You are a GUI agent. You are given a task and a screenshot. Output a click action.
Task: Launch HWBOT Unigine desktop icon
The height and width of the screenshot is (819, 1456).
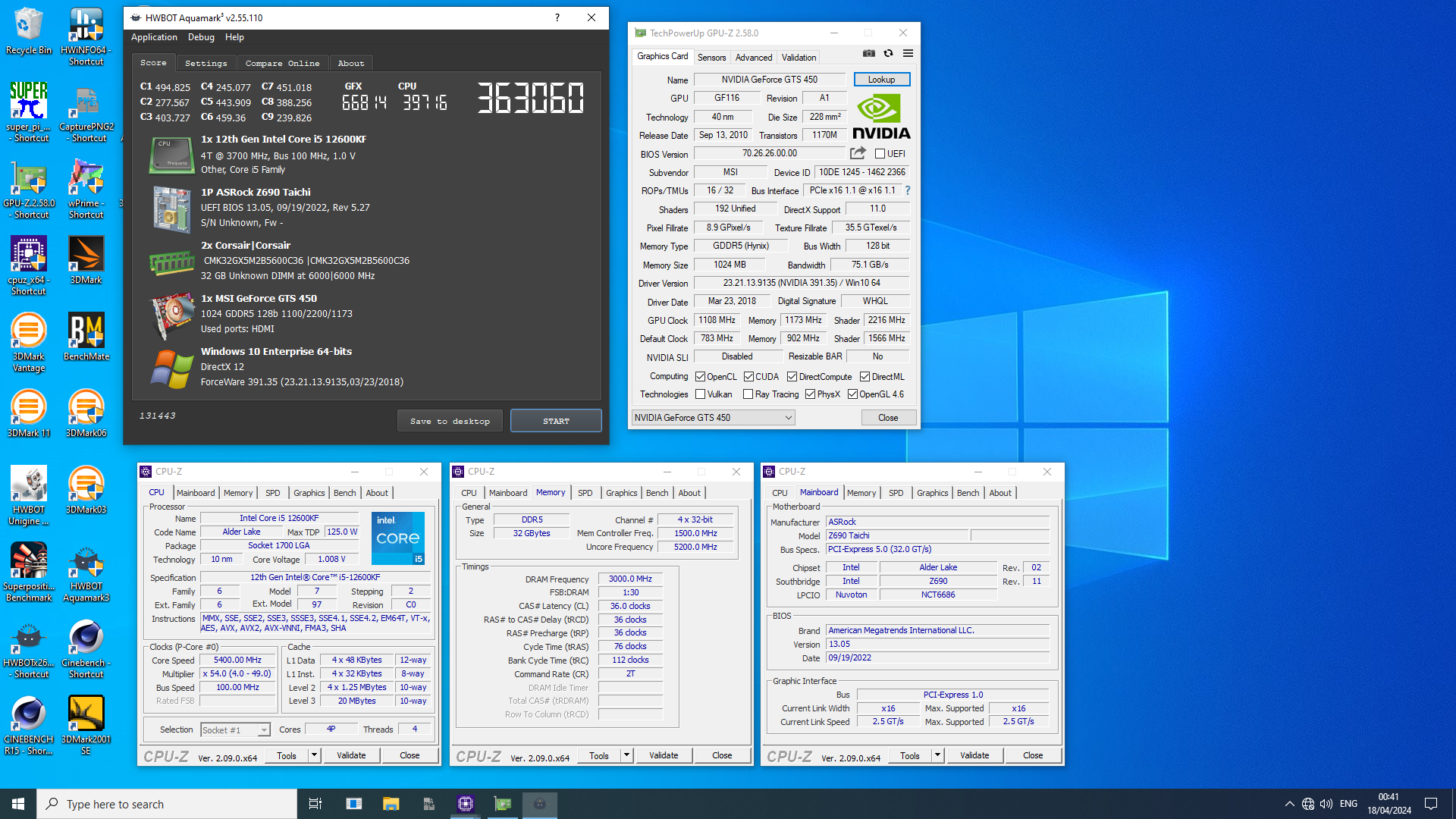(29, 495)
